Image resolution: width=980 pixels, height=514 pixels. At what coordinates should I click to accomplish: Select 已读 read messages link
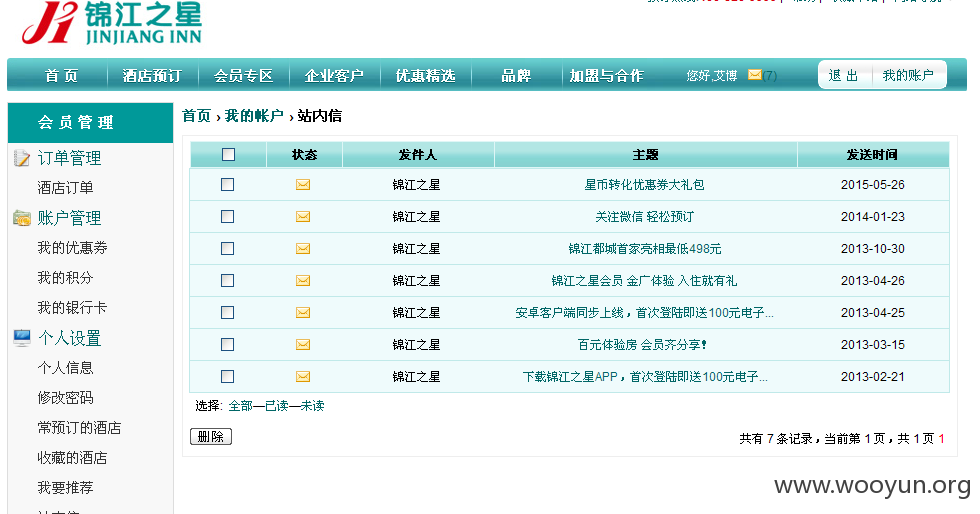pos(277,406)
